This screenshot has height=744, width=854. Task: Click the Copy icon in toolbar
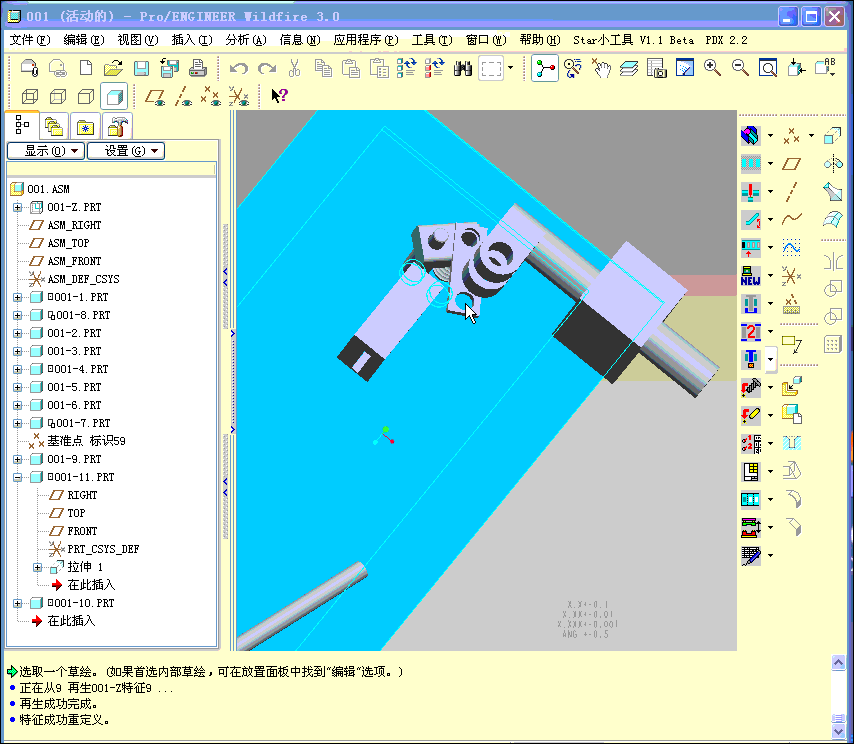(323, 68)
